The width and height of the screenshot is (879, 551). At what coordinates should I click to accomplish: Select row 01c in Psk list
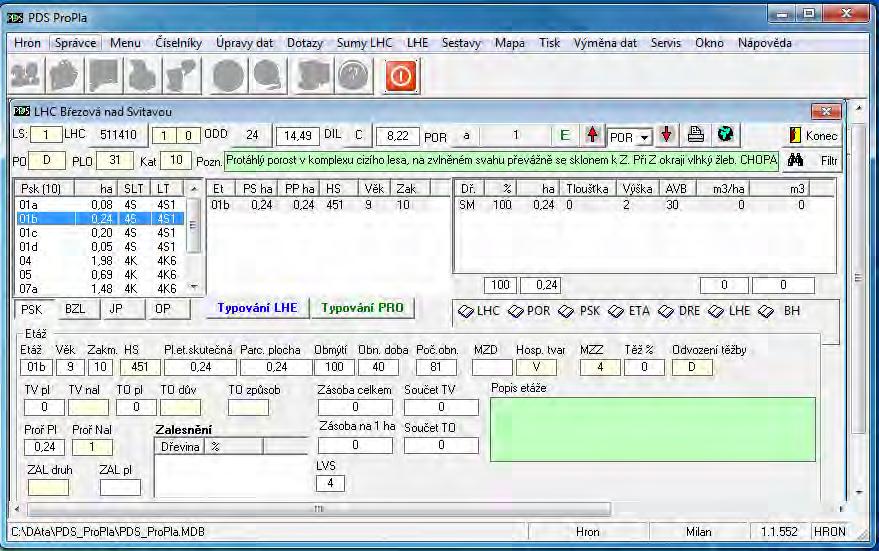[x=101, y=233]
